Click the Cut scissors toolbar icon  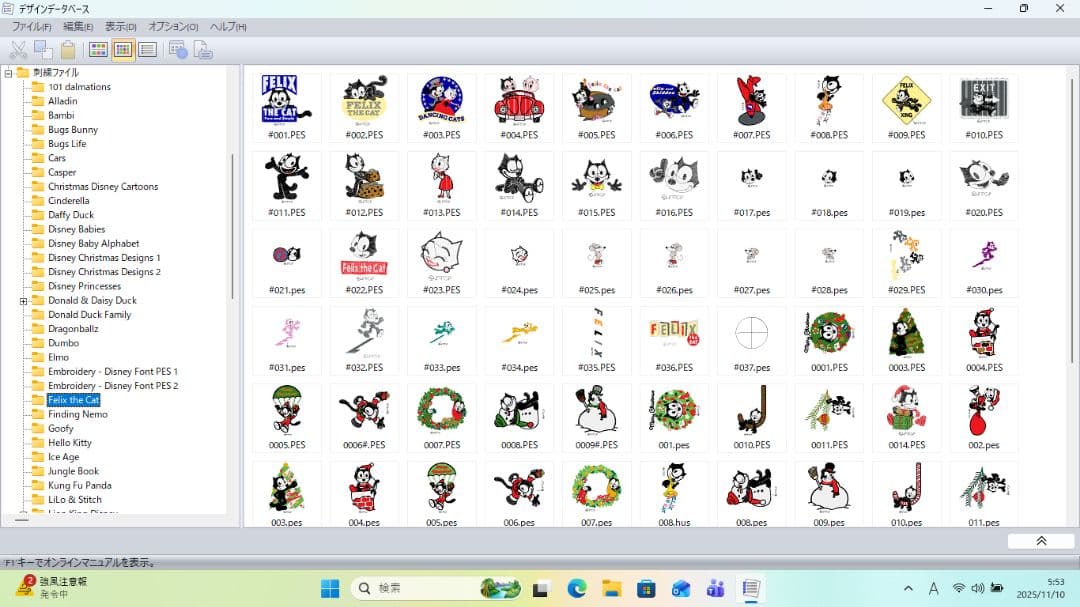pyautogui.click(x=18, y=50)
